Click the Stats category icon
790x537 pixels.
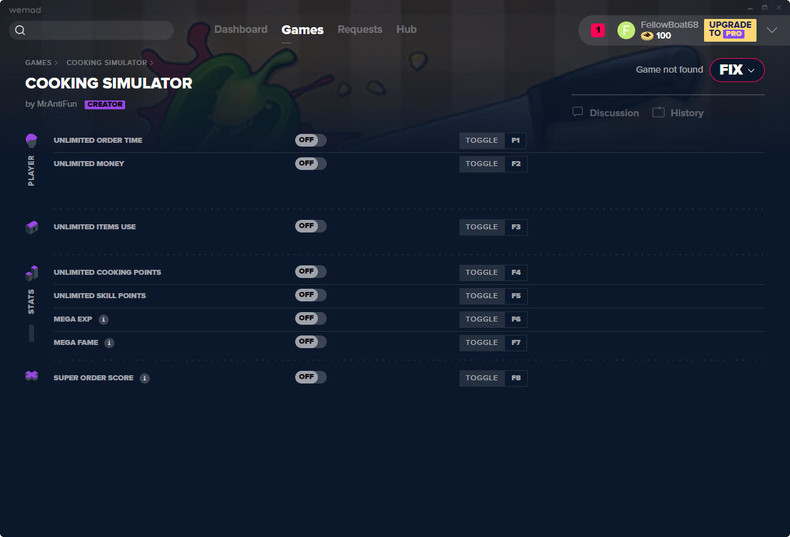tap(31, 273)
